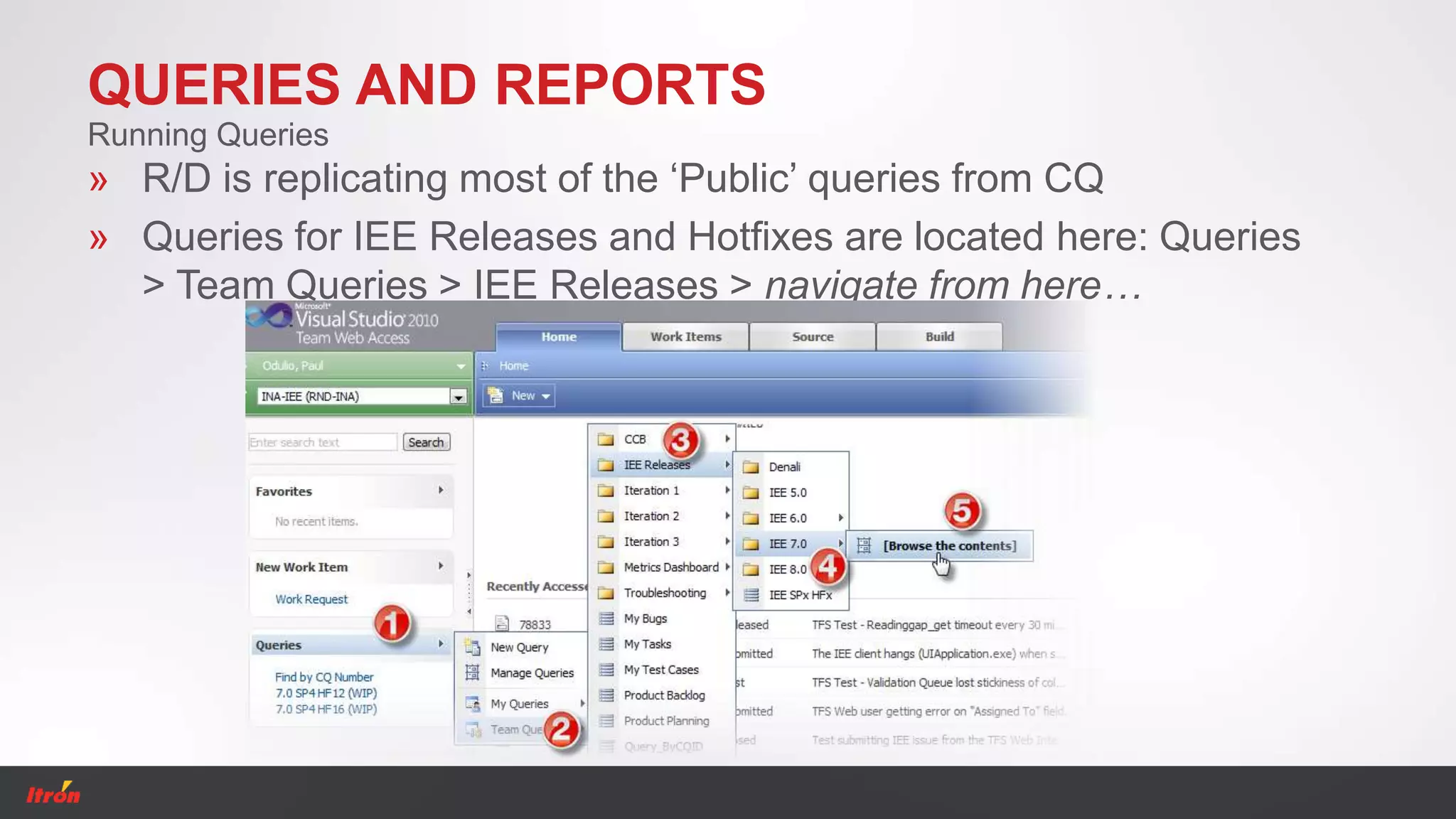Click the My Bugs query icon
This screenshot has width=1456, height=819.
coord(606,619)
